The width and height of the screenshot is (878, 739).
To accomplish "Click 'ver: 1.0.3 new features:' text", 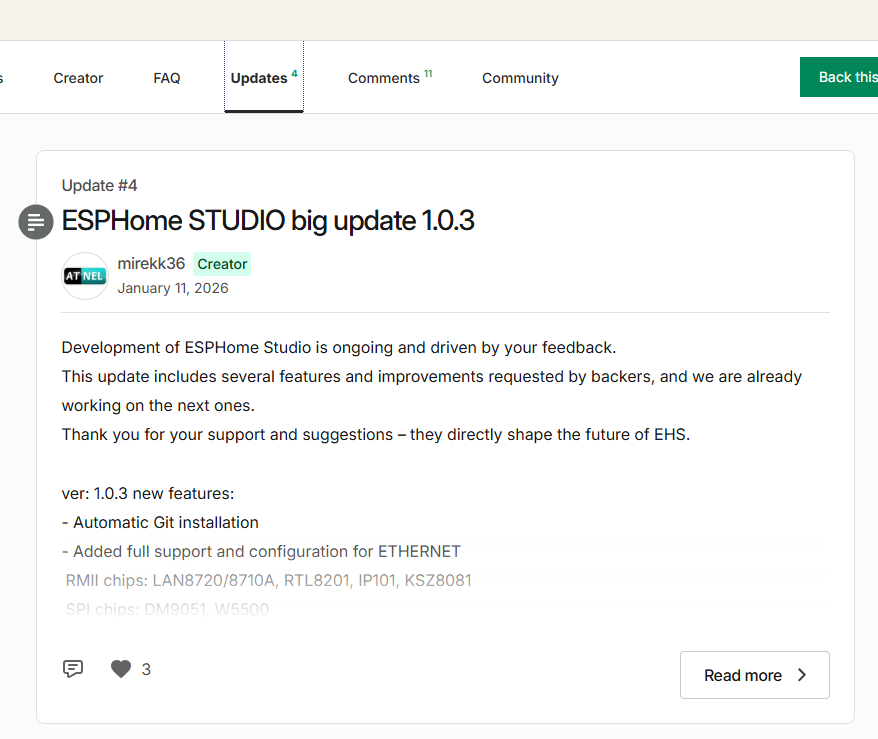I will (x=148, y=493).
